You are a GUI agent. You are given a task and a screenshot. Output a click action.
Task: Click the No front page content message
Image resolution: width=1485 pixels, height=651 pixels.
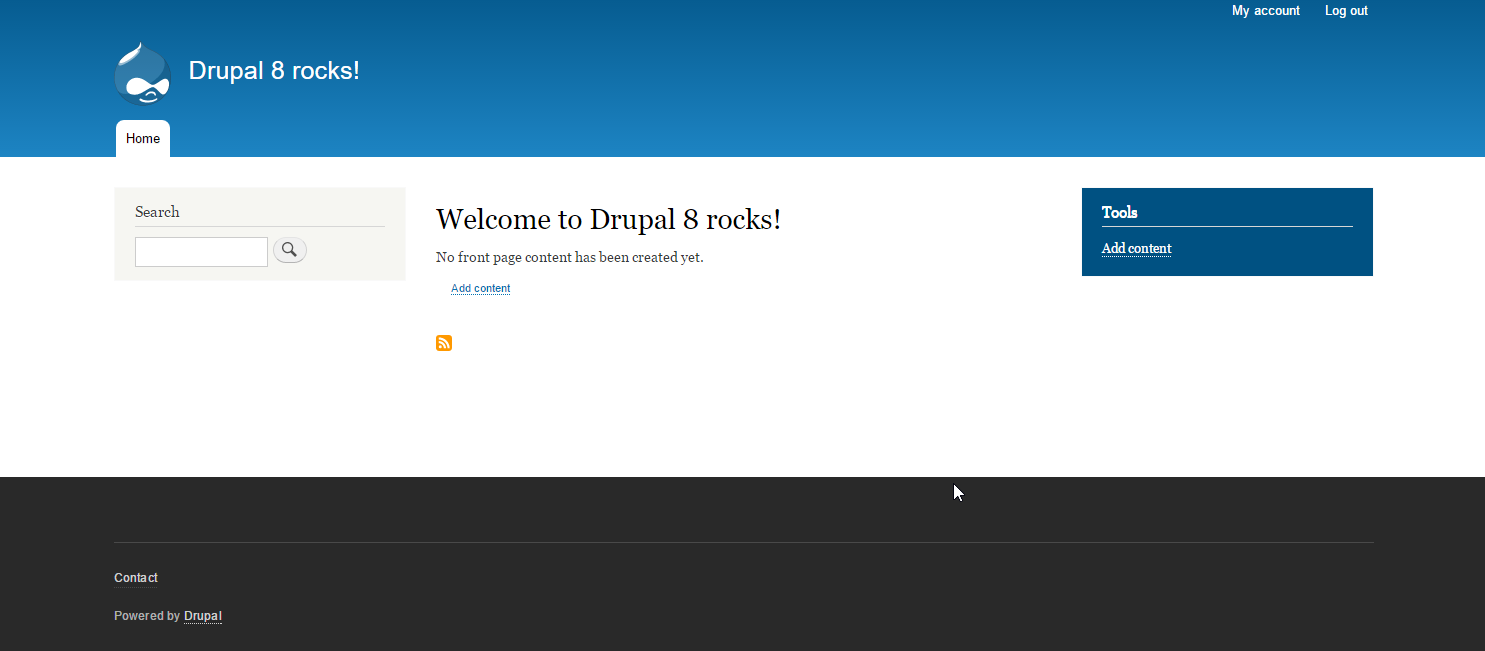(570, 257)
